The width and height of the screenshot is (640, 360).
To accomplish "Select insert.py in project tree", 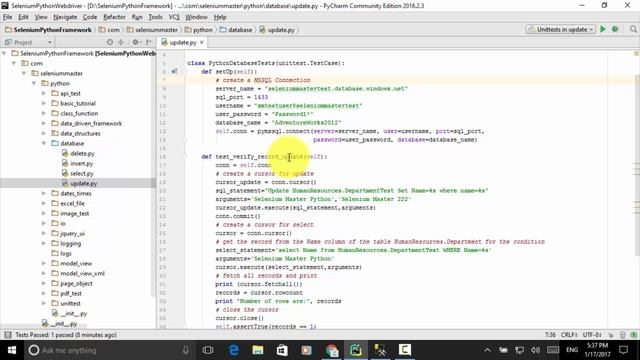I will 81,163.
